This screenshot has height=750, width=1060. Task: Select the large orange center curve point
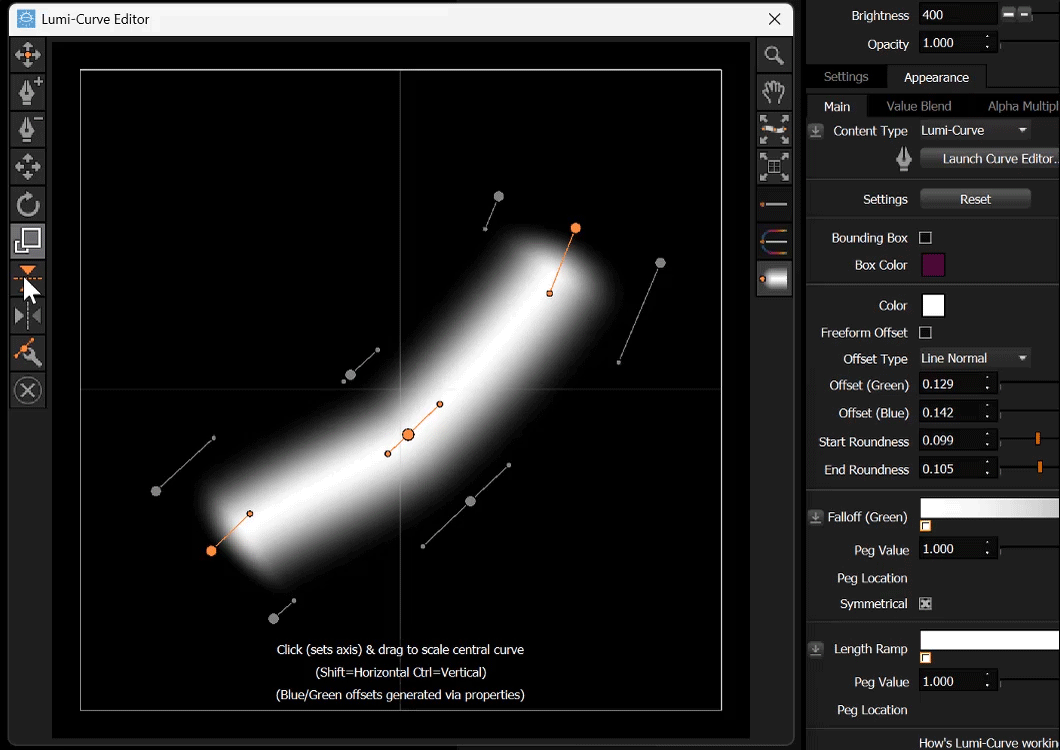tap(408, 435)
